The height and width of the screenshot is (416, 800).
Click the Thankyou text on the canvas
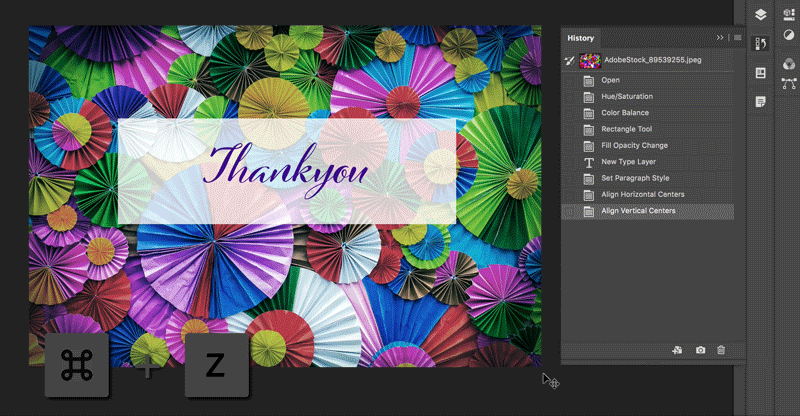(286, 167)
